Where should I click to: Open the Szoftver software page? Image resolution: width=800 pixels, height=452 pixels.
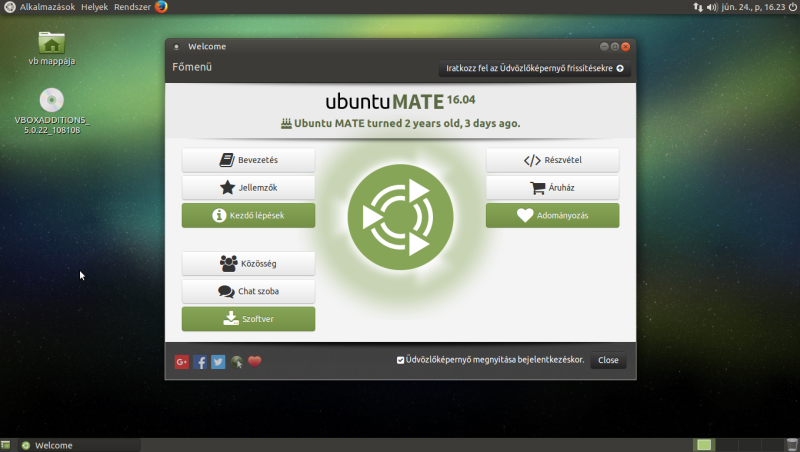point(248,319)
